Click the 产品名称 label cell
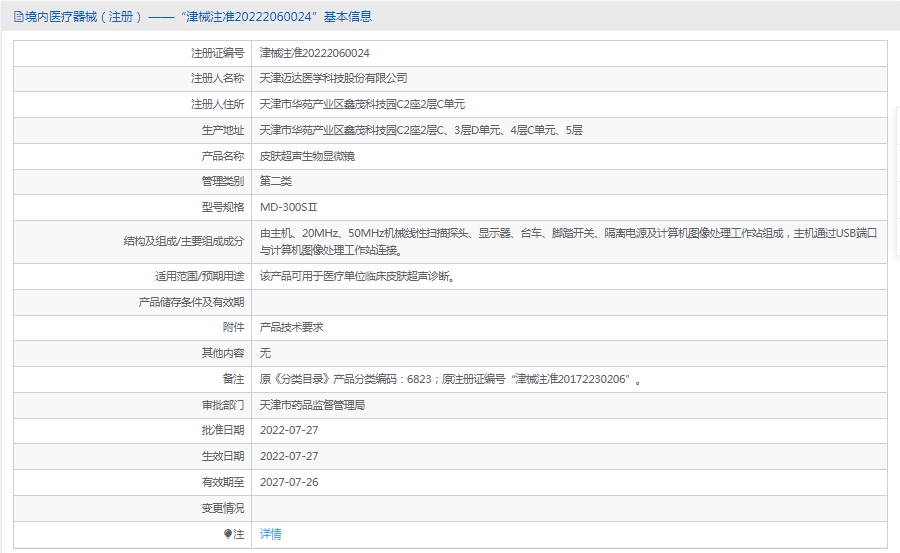 coord(133,156)
